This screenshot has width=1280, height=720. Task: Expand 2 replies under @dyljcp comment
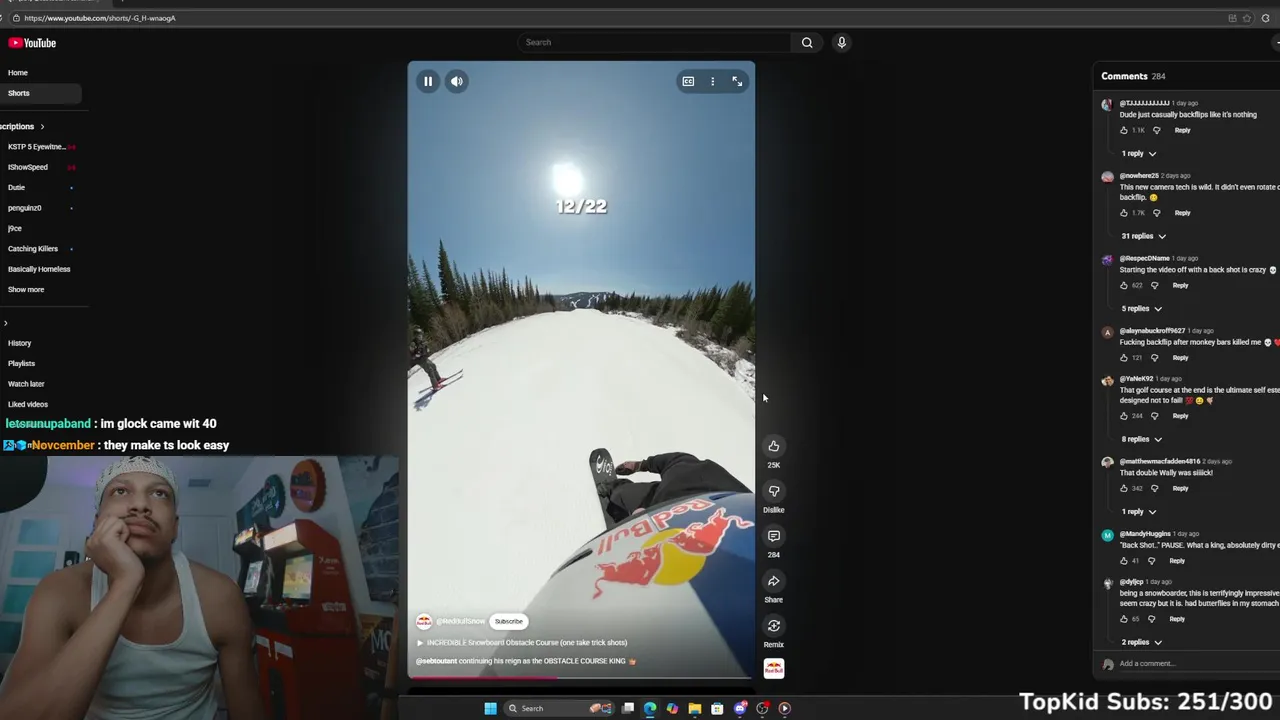tap(1142, 642)
